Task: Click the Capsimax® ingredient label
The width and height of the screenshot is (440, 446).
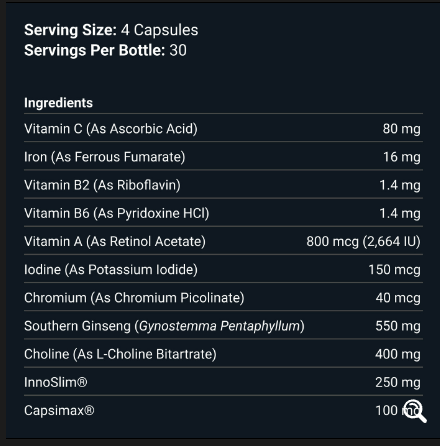Action: point(59,410)
